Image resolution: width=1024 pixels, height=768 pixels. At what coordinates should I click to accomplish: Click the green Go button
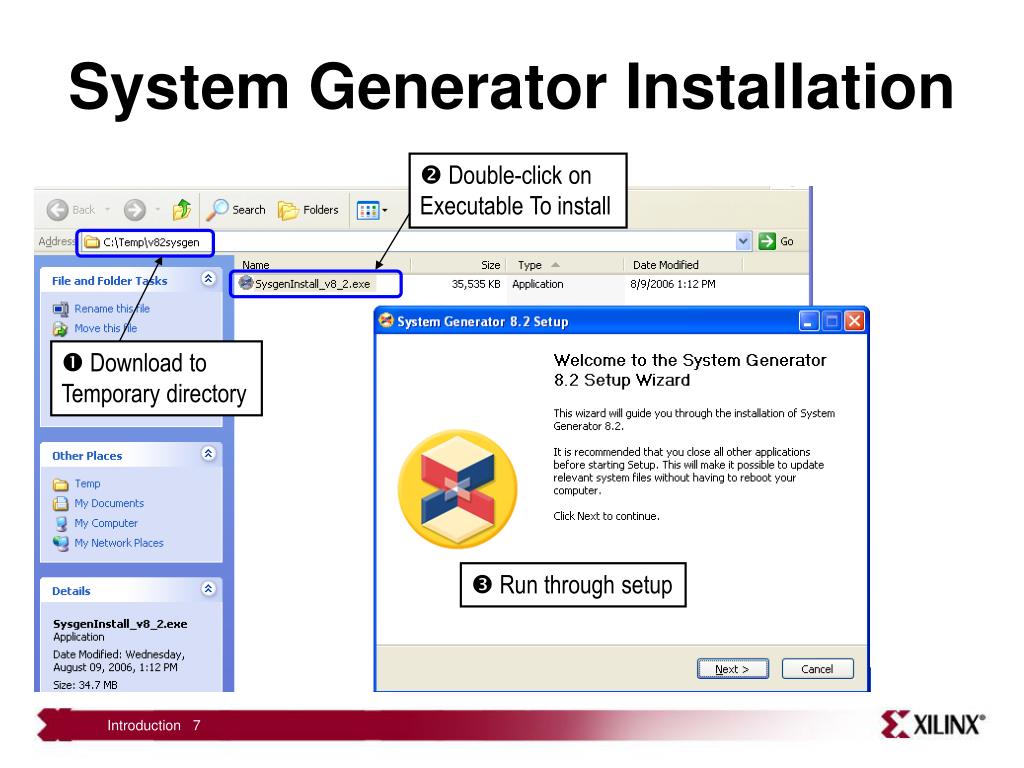click(x=776, y=242)
